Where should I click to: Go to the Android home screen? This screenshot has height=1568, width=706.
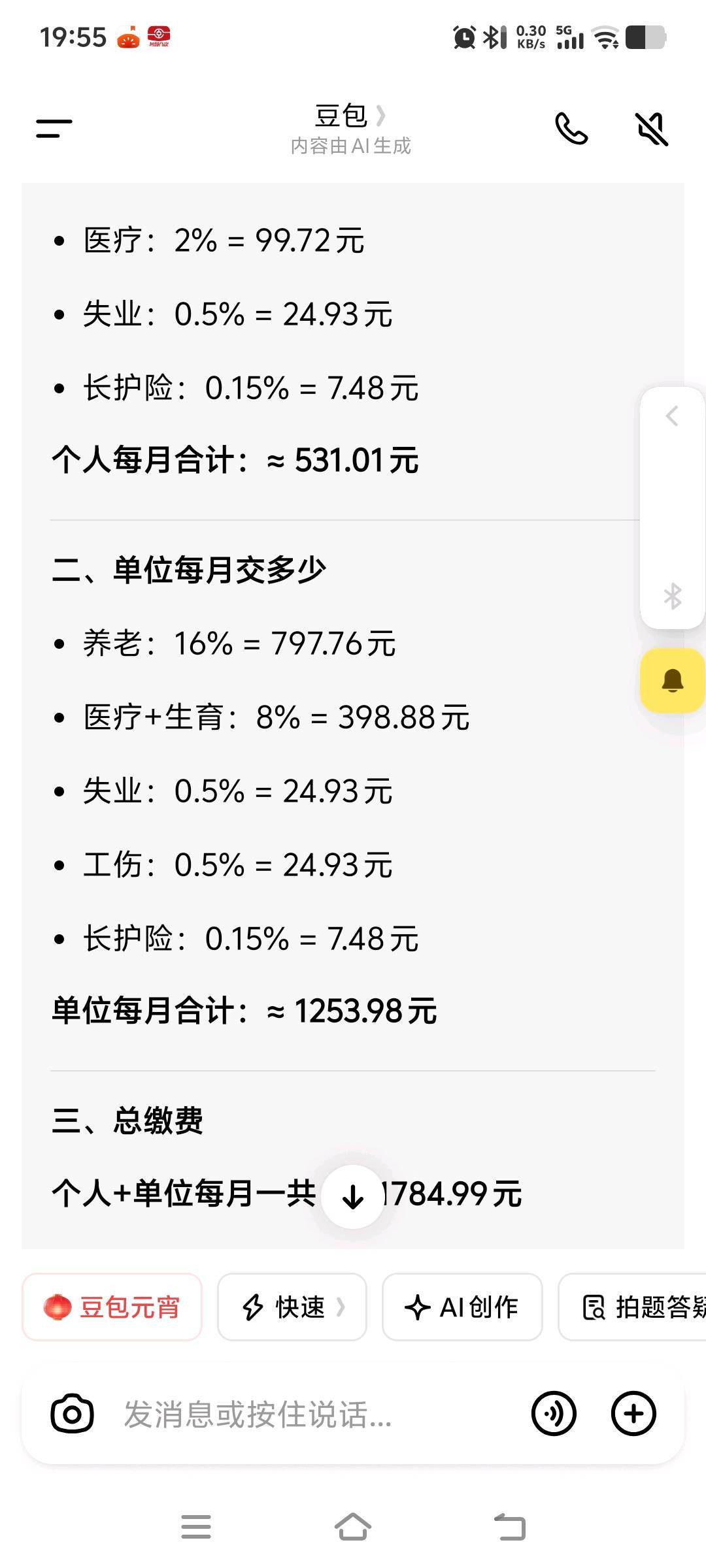[x=353, y=1527]
